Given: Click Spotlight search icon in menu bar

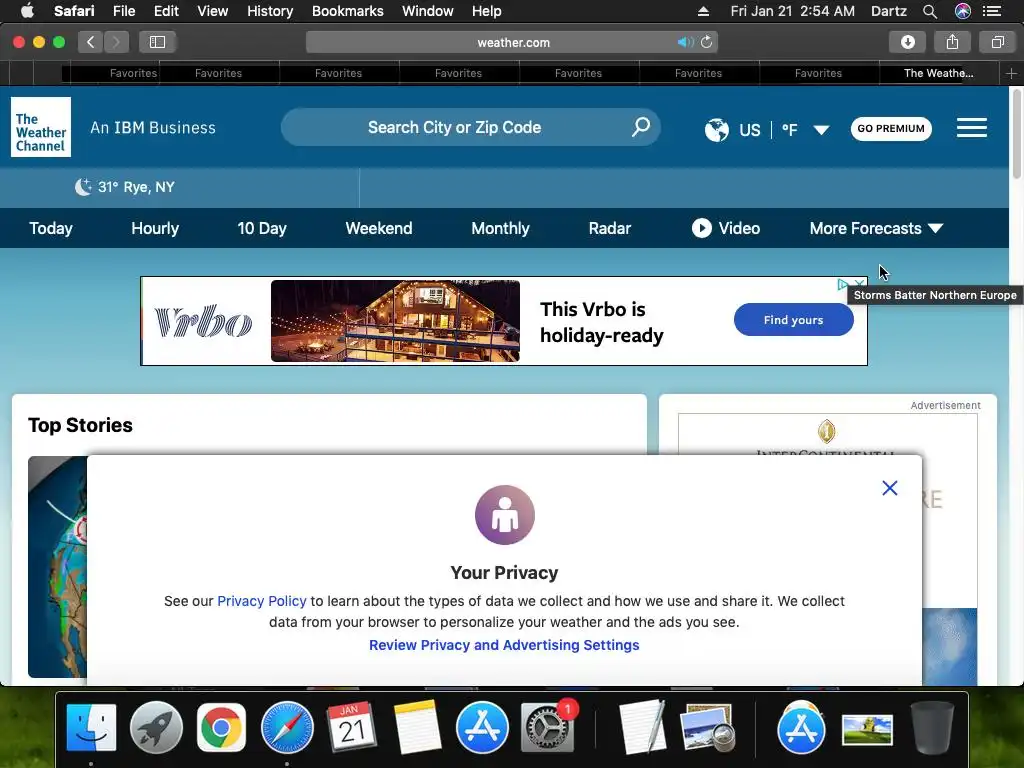Looking at the screenshot, I should click(x=930, y=11).
